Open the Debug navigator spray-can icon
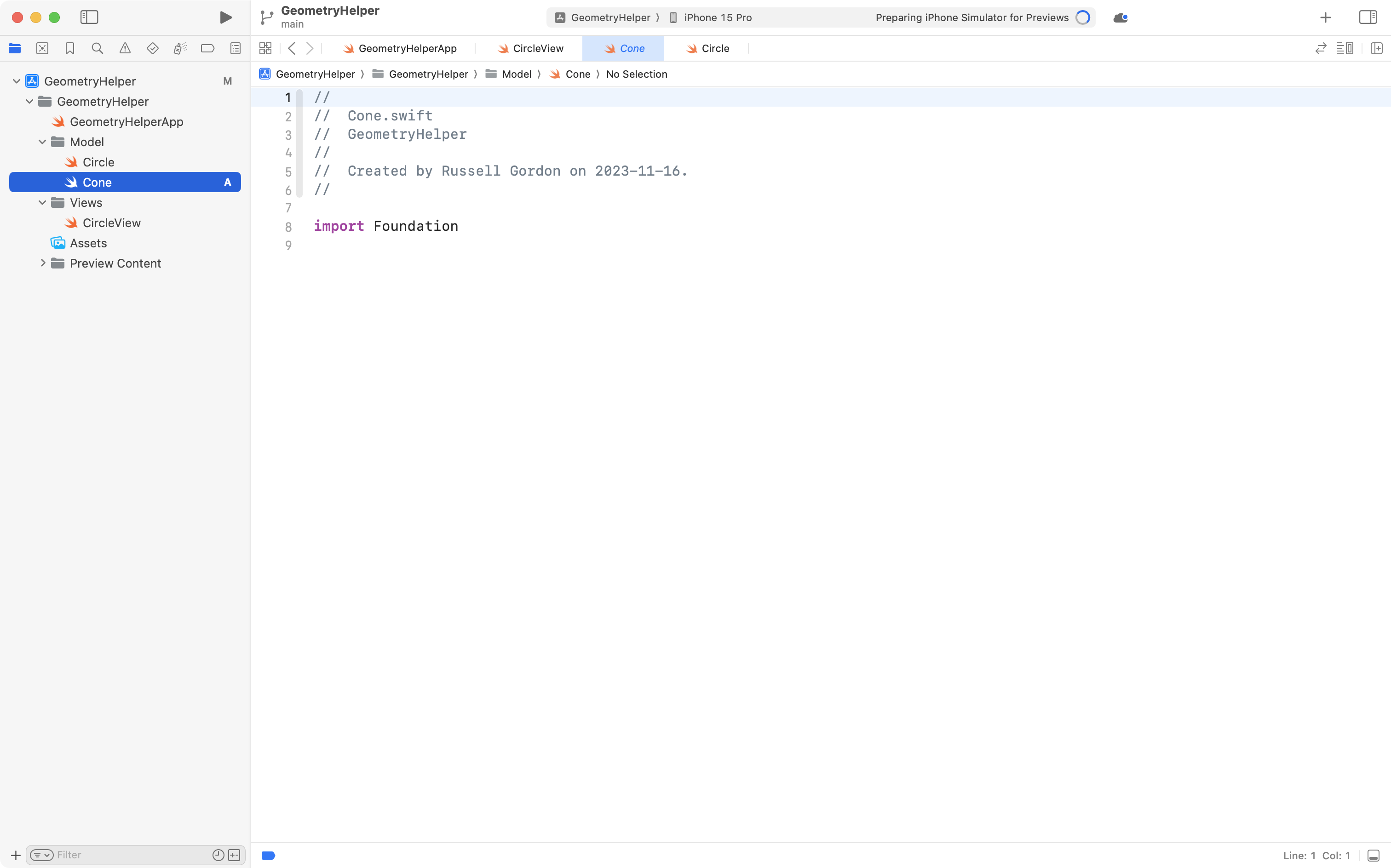The width and height of the screenshot is (1391, 868). 180,48
